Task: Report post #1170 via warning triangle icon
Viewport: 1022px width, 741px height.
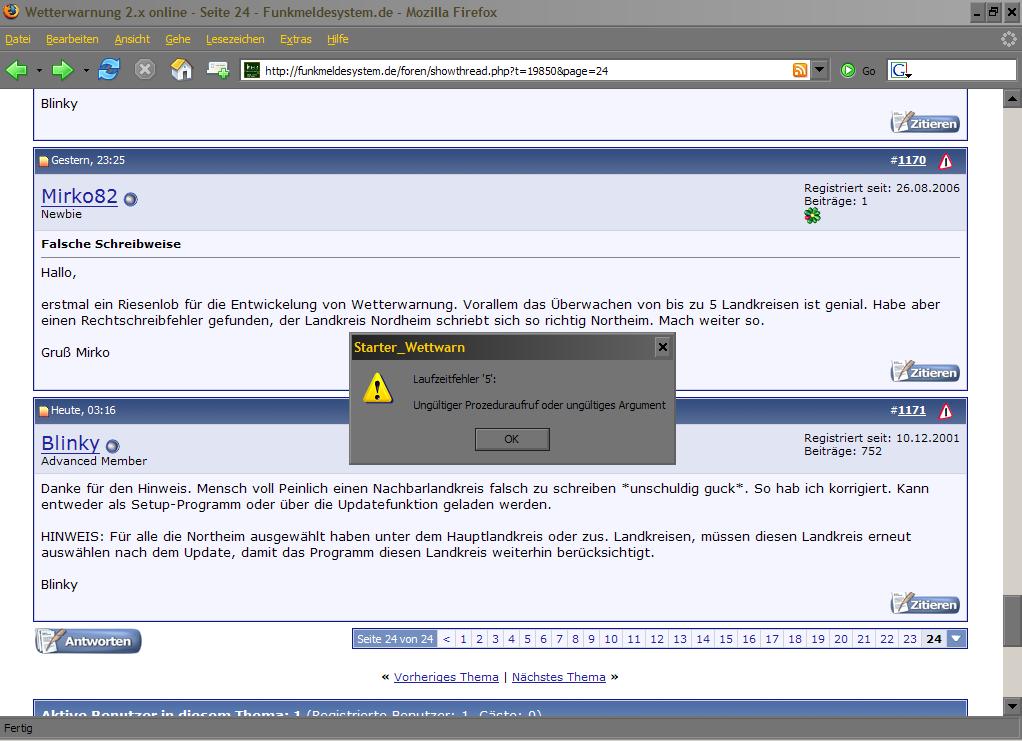Action: click(945, 161)
